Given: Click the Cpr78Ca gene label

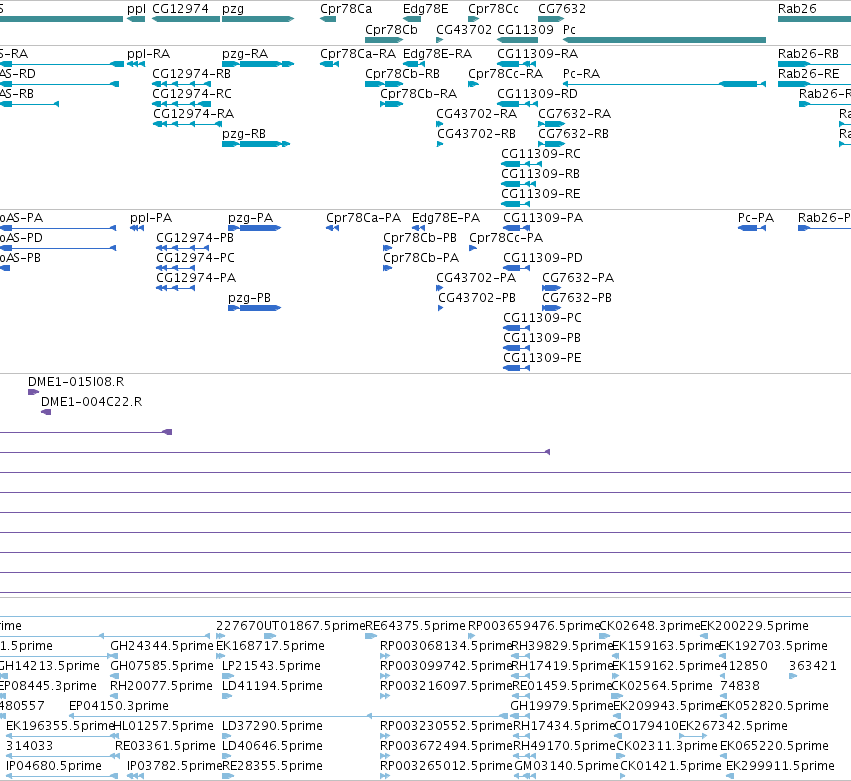Looking at the screenshot, I should [346, 9].
